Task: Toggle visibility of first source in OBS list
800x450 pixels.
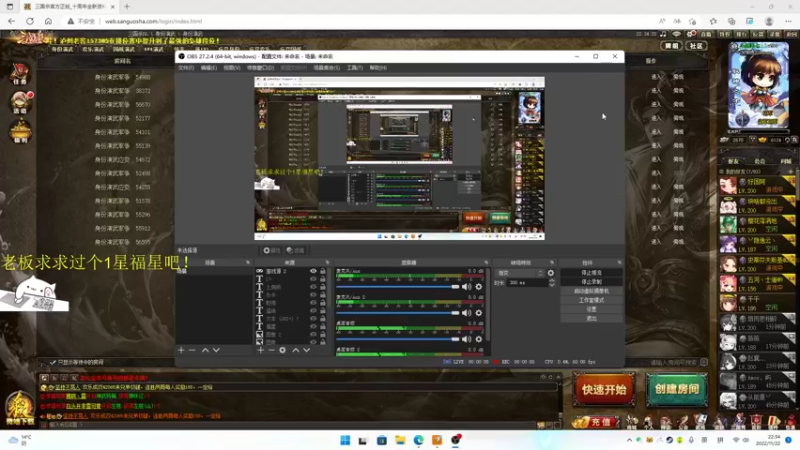Action: [313, 271]
